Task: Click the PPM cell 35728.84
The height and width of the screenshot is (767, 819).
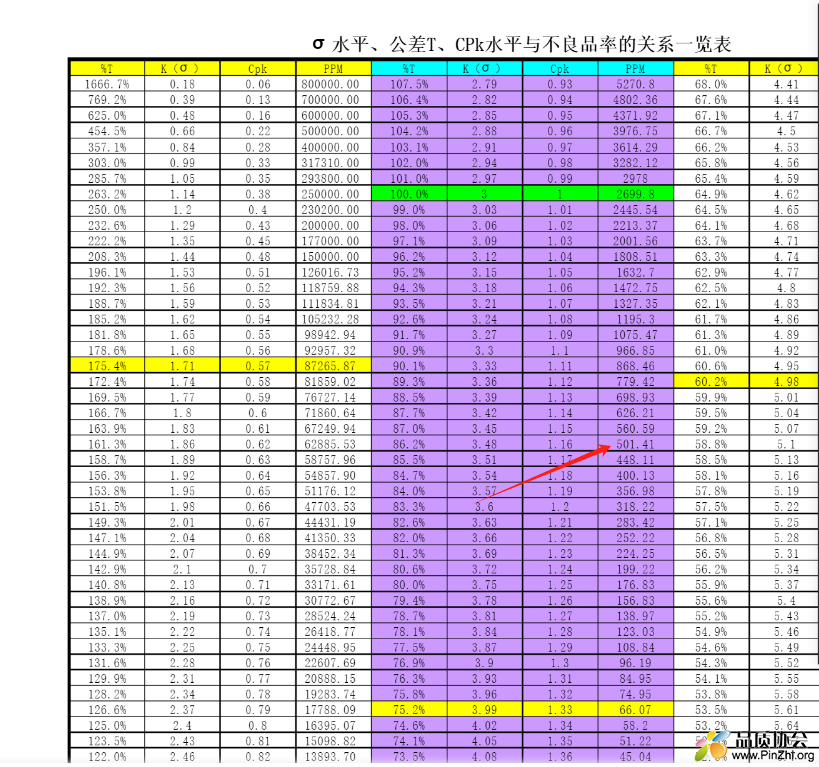Action: click(x=333, y=569)
